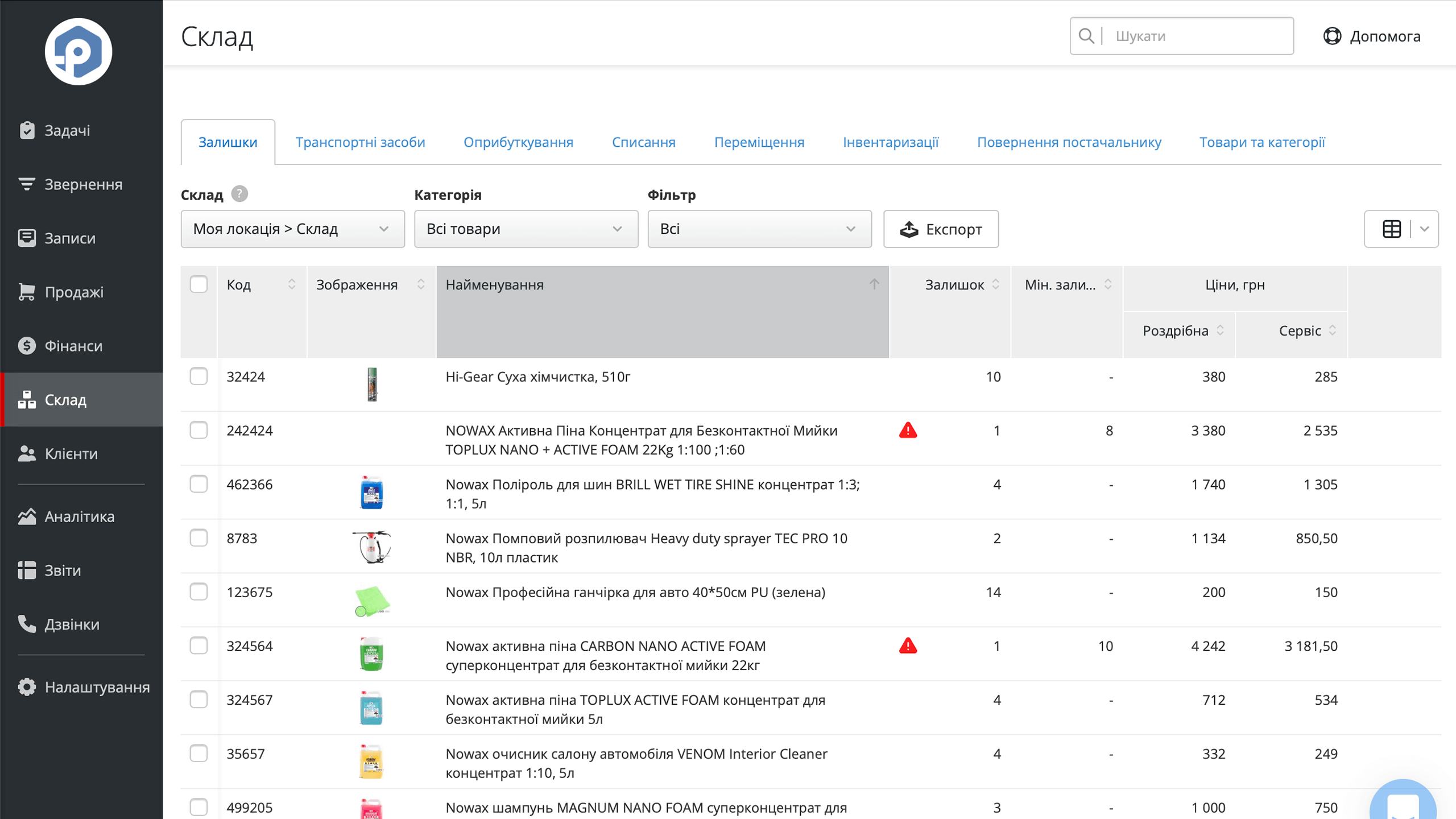Viewport: 1456px width, 819px height.
Task: Sort by Мін. залишок column arrows
Action: (x=1108, y=284)
